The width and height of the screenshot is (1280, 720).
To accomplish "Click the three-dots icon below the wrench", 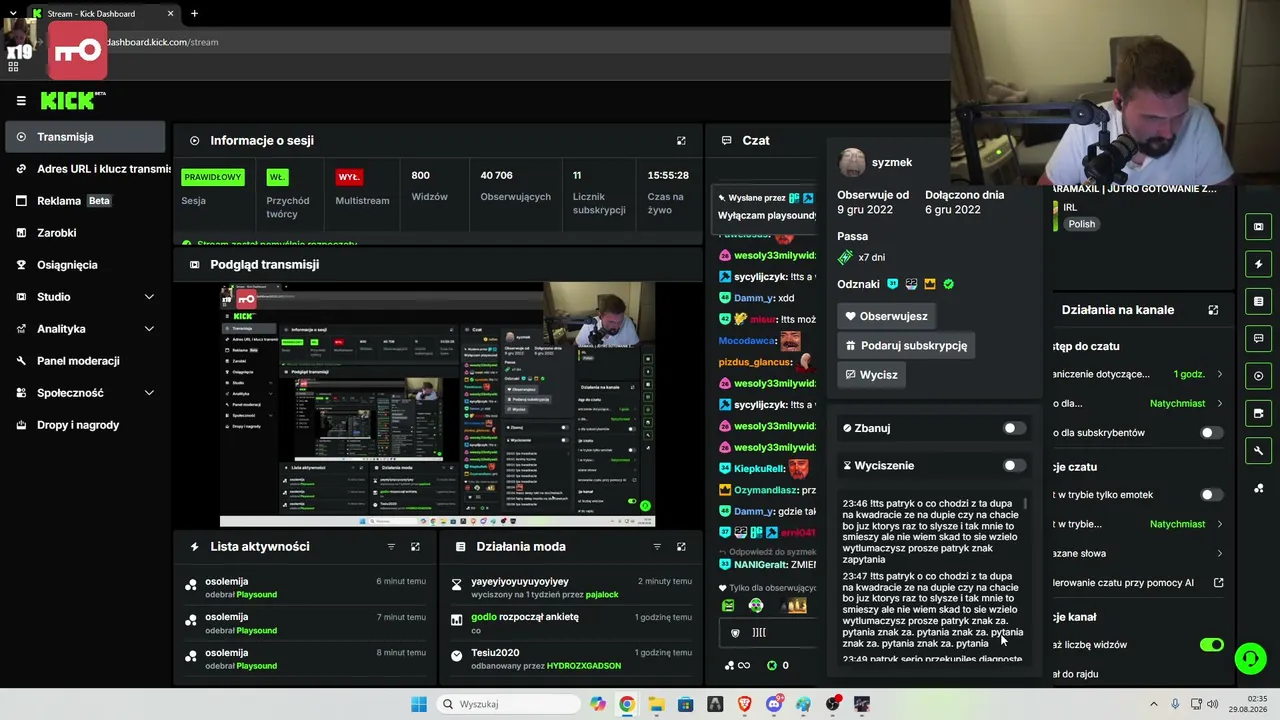I will point(1258,488).
